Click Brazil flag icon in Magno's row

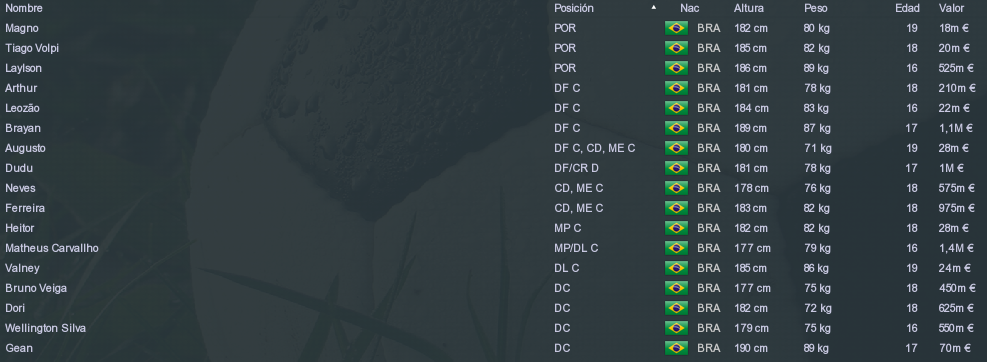pyautogui.click(x=676, y=28)
